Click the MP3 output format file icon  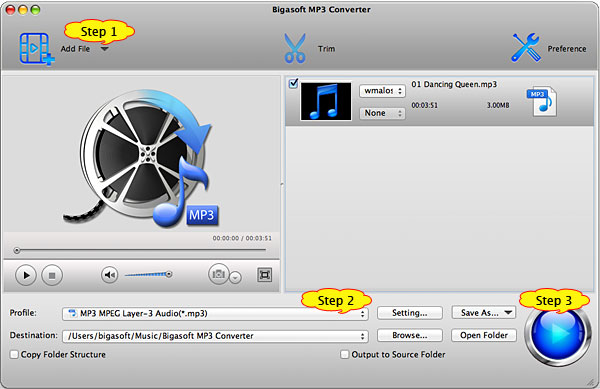click(x=541, y=101)
